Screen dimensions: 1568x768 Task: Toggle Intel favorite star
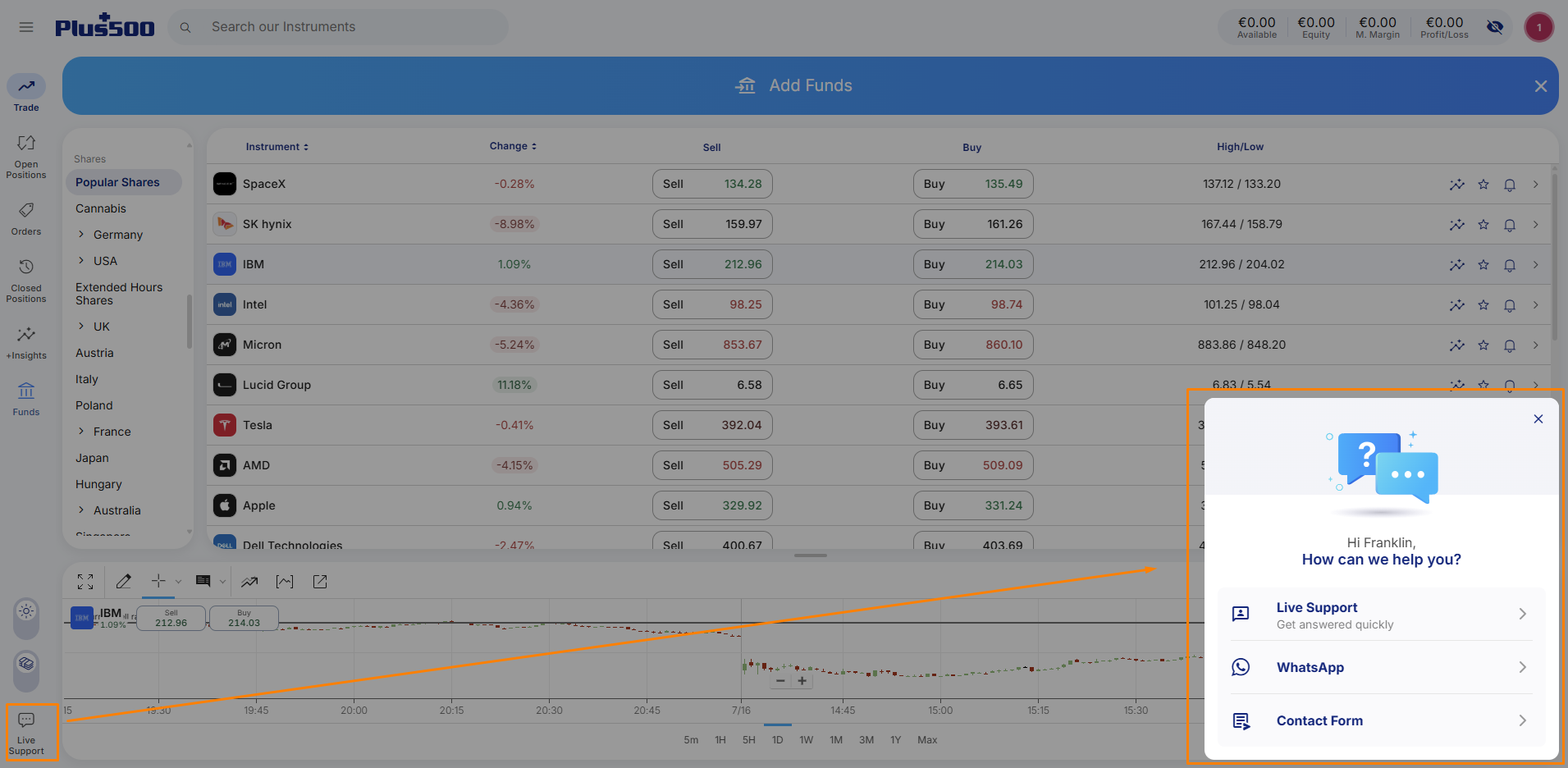pos(1483,305)
